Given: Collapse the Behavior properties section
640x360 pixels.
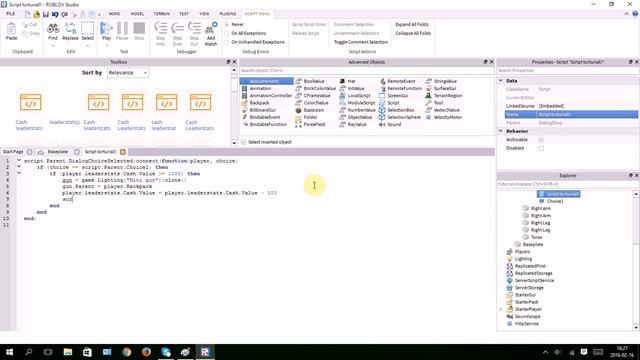Looking at the screenshot, I should [501, 131].
